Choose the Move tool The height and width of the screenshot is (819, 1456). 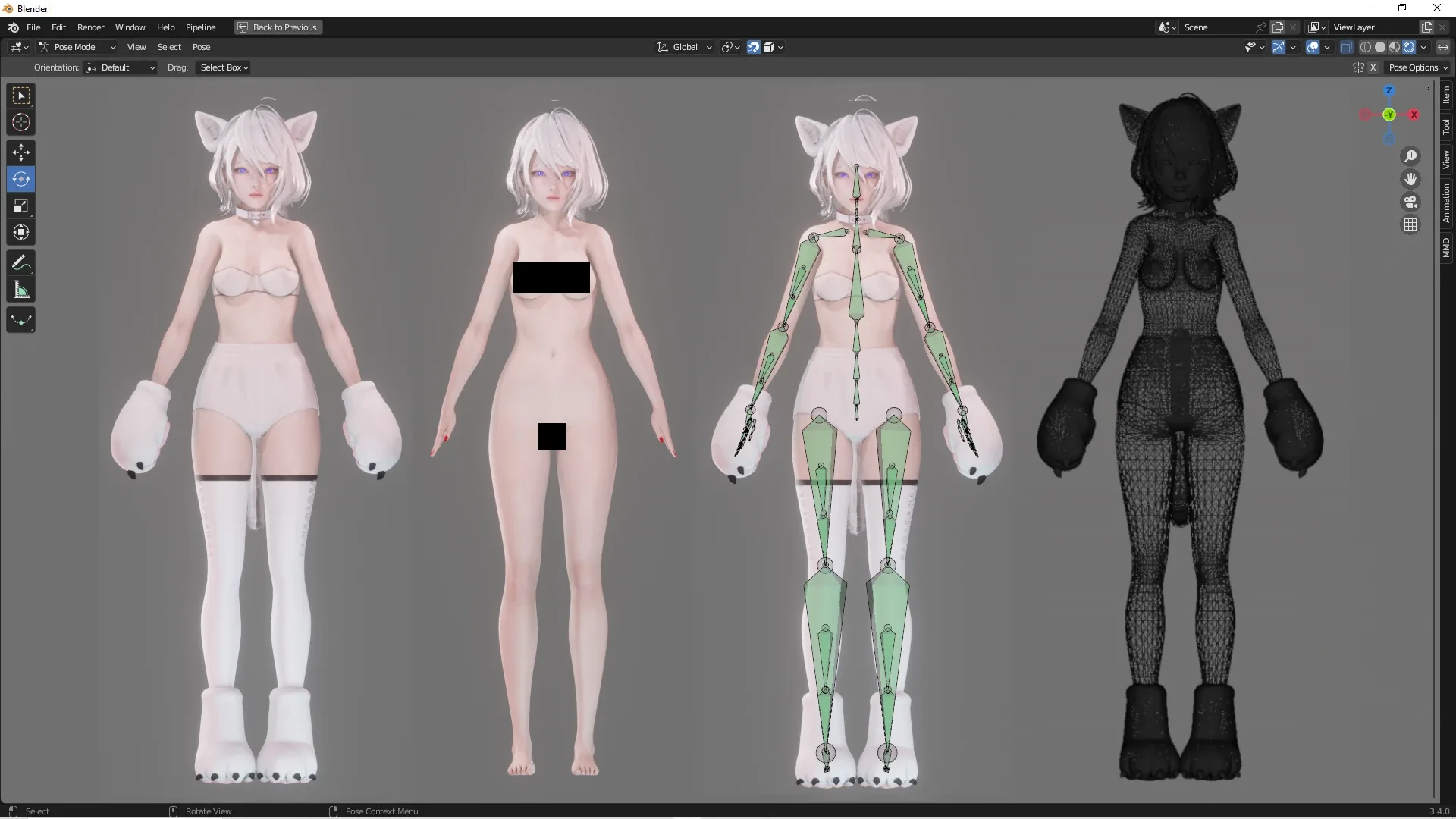click(21, 152)
